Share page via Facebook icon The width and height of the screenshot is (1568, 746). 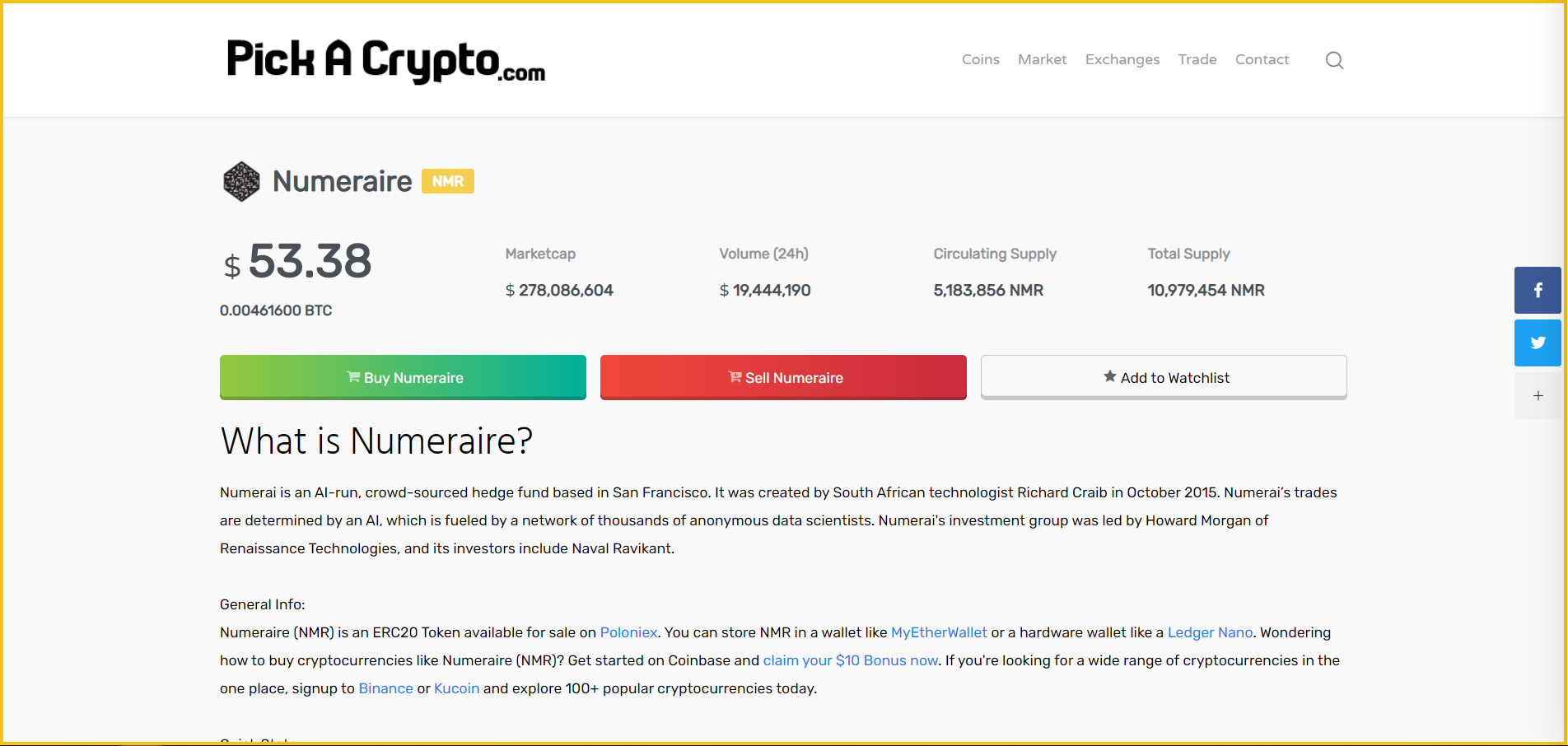[1538, 290]
